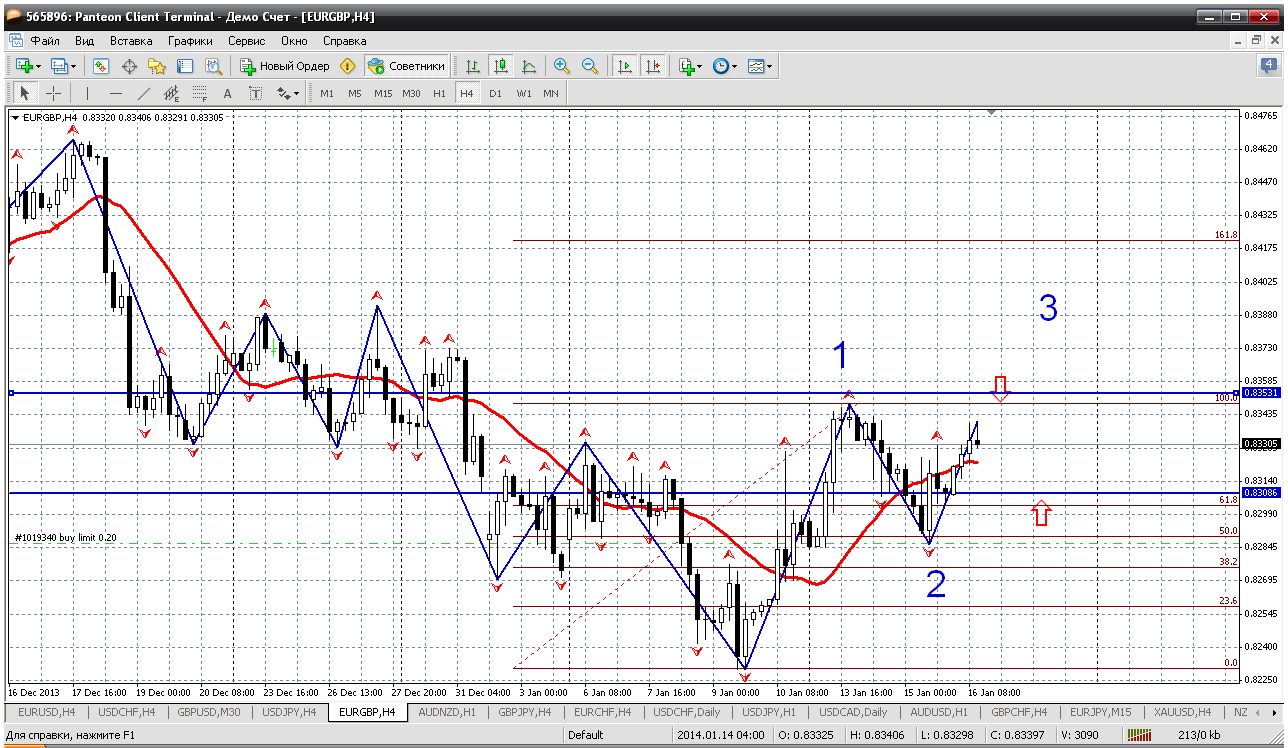Select the Trendline drawing tool
1288x748 pixels.
click(143, 93)
